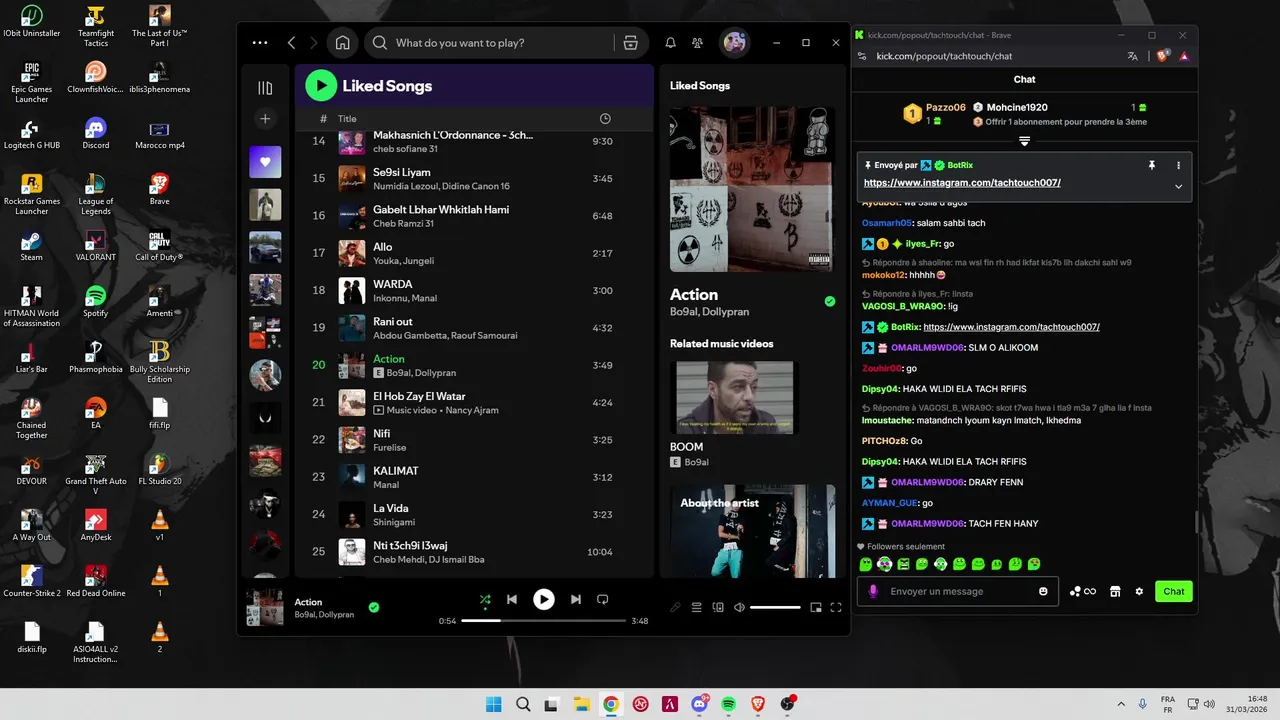Viewport: 1280px width, 720px height.
Task: Open site settings icon in Brave address bar
Action: point(863,56)
